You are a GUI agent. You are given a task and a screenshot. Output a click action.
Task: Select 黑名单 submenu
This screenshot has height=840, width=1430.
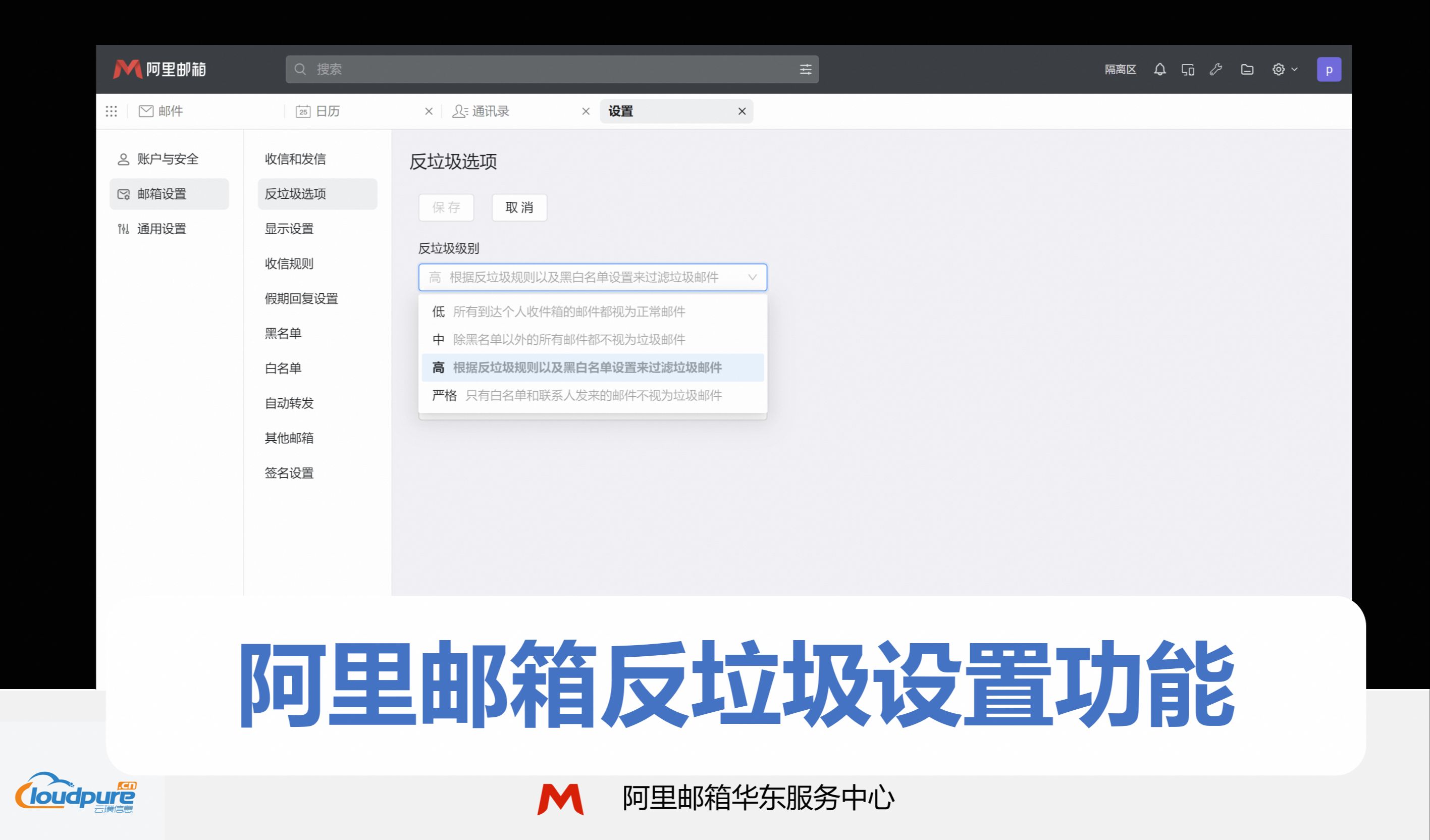point(317,334)
